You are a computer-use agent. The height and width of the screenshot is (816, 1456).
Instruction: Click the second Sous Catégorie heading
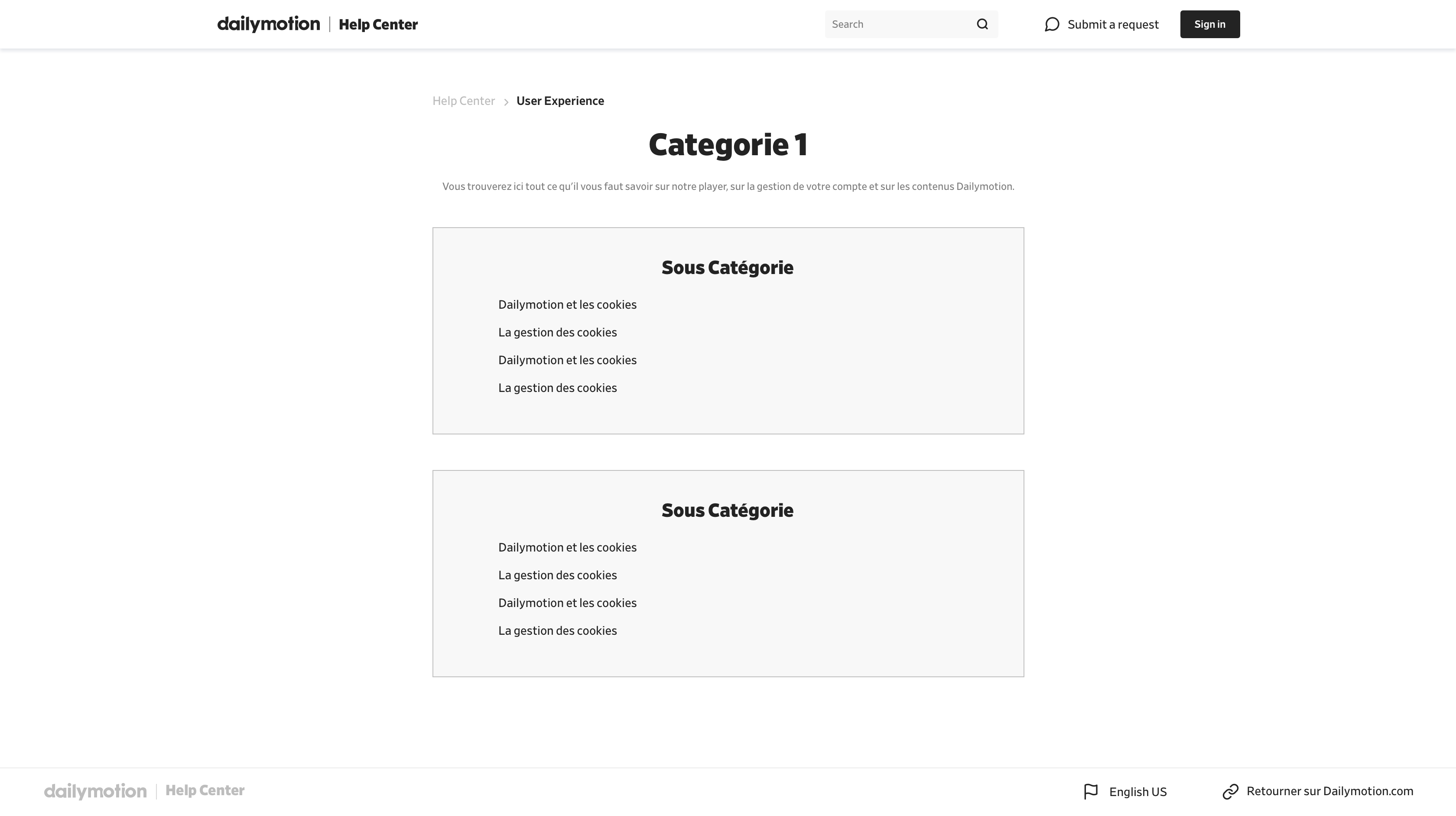tap(728, 510)
